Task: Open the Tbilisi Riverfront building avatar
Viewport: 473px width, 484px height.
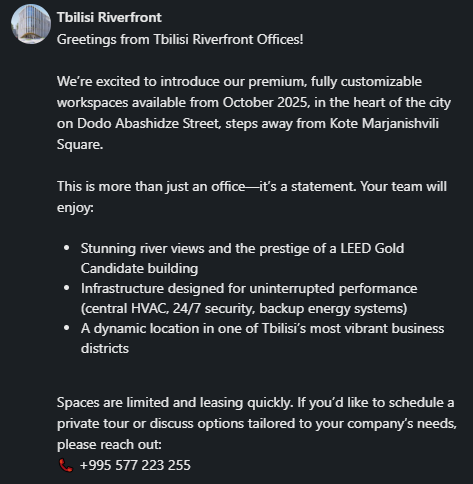Action: [31, 24]
